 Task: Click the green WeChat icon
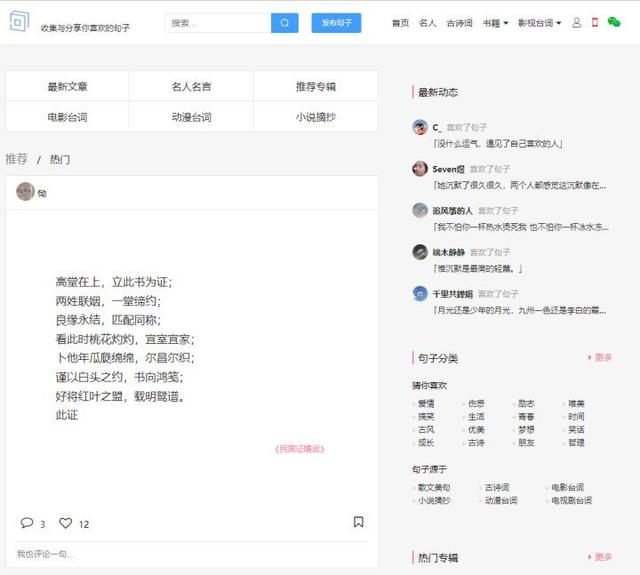[614, 23]
